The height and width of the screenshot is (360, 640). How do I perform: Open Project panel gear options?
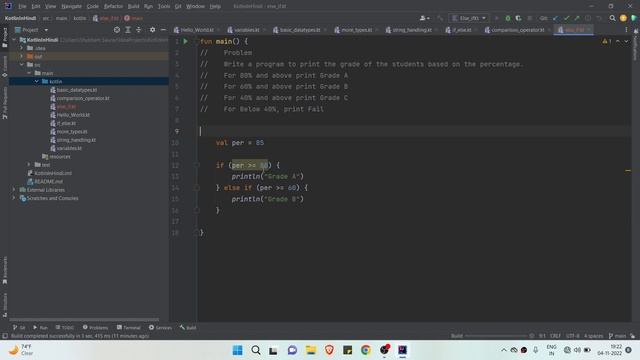[x=152, y=30]
